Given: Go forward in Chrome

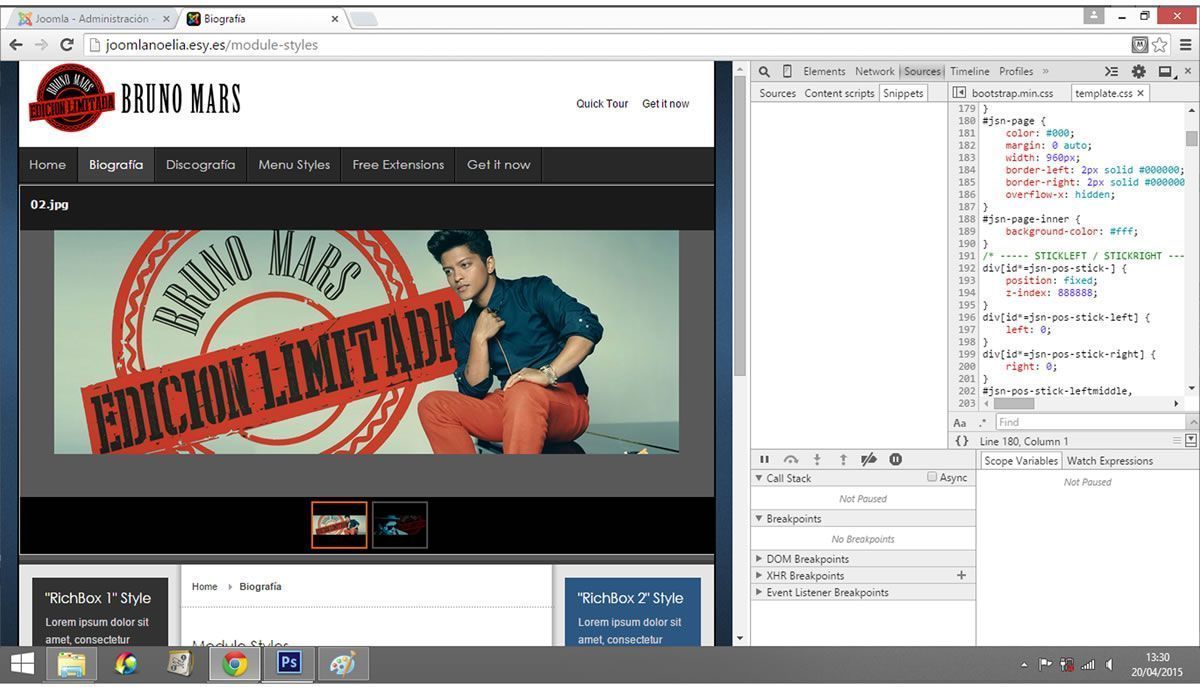Looking at the screenshot, I should coord(41,45).
